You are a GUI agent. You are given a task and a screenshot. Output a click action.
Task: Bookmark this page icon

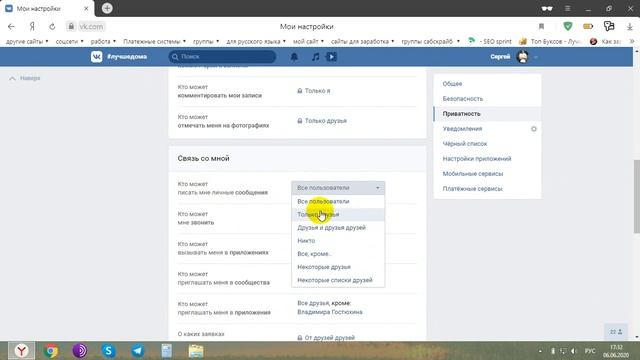coord(541,27)
